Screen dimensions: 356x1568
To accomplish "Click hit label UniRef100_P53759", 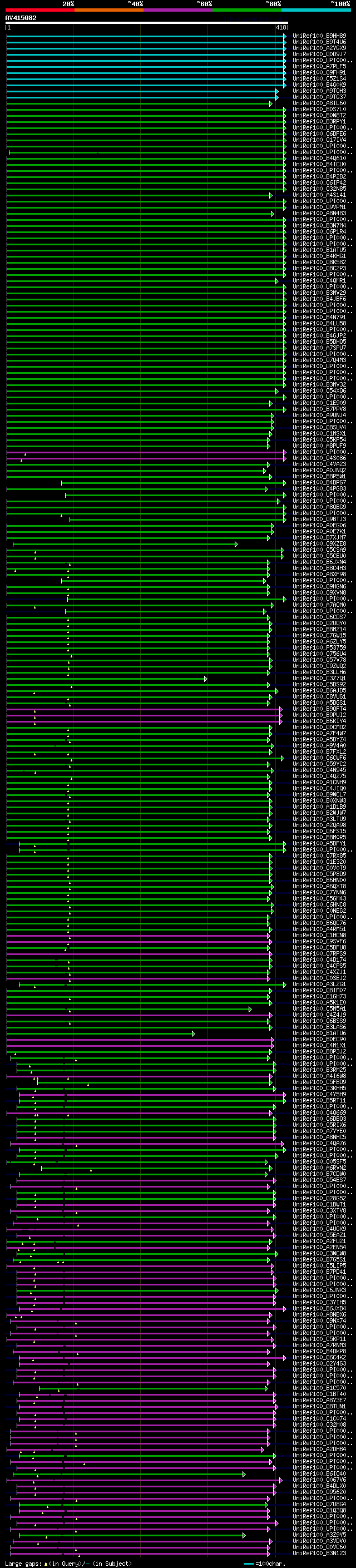I will 319,647.
